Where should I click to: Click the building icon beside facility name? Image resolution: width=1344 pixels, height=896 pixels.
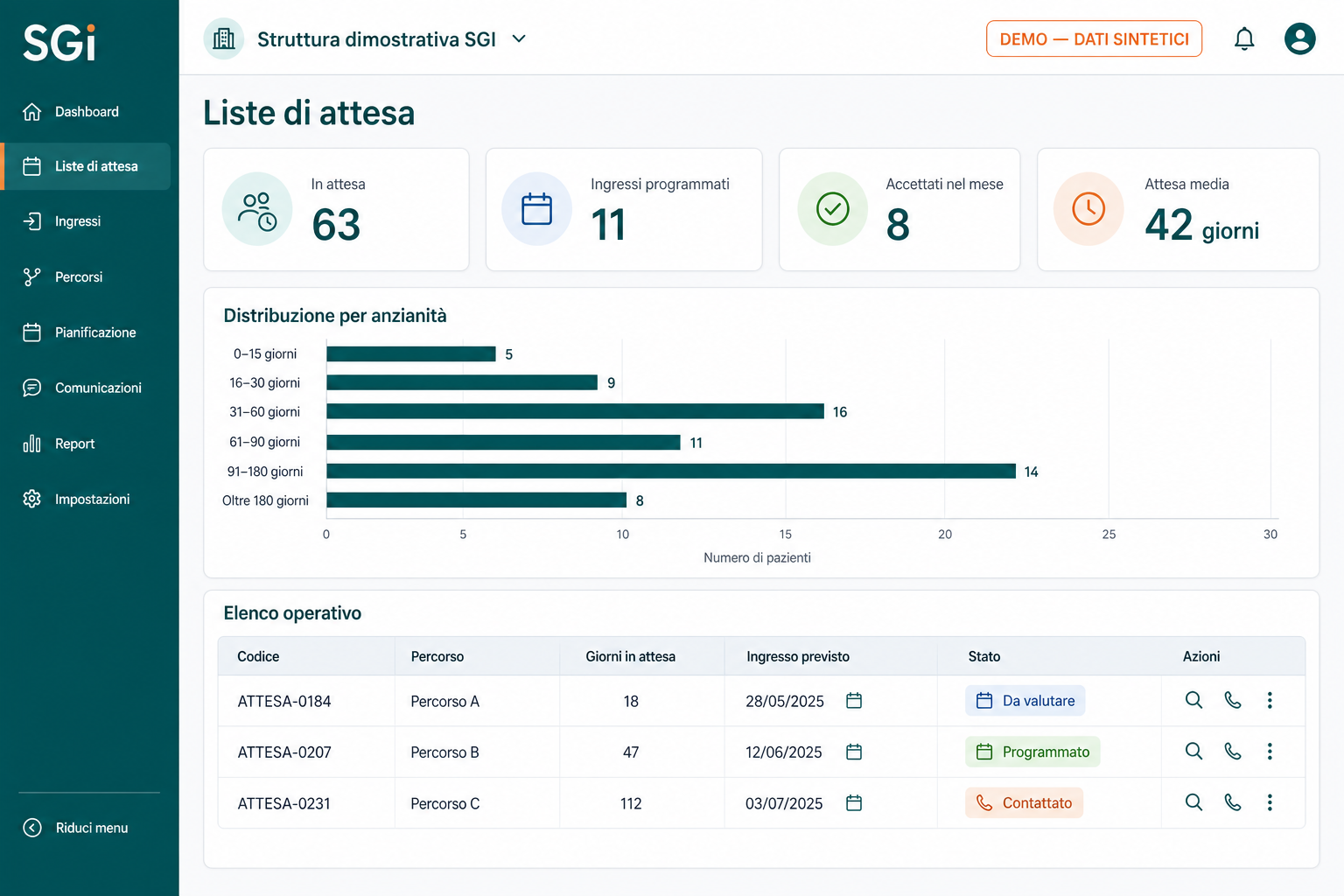coord(224,39)
